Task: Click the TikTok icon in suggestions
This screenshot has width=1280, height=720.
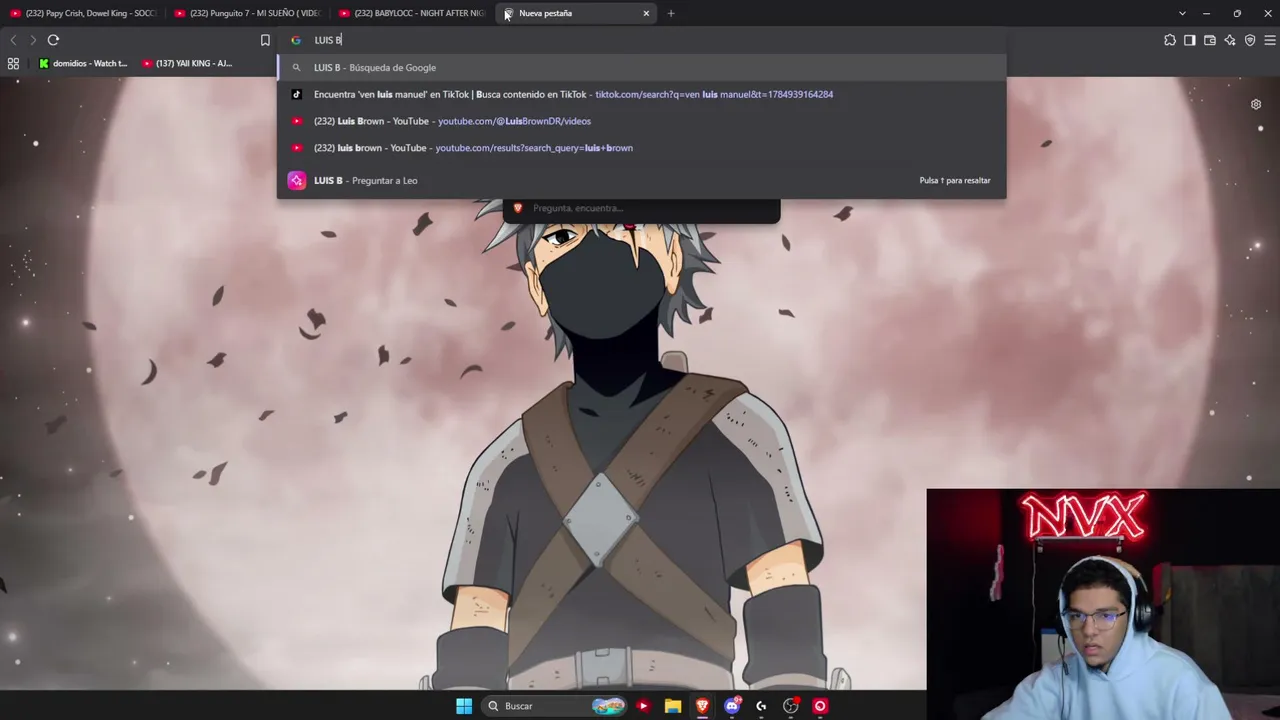Action: coord(296,94)
